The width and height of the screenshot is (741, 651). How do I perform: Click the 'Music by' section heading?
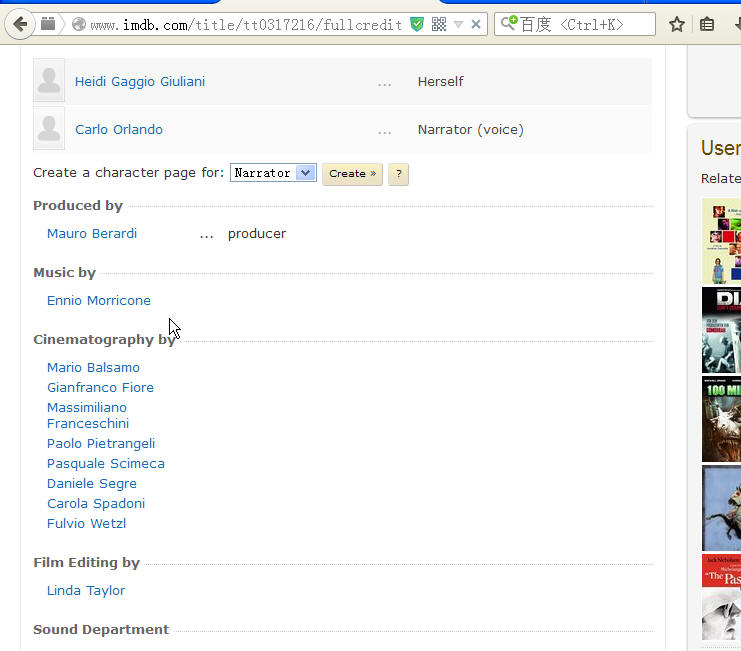(x=65, y=273)
